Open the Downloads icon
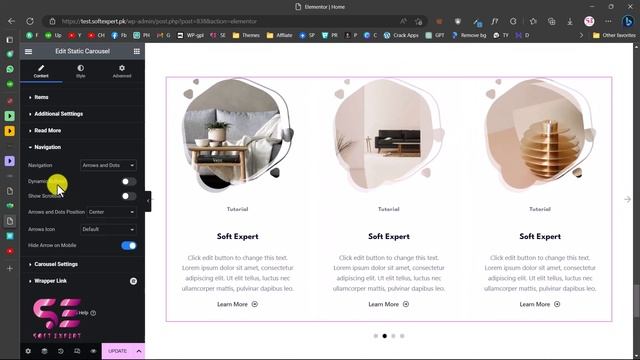Viewport: 640px width, 360px height. 570,21
